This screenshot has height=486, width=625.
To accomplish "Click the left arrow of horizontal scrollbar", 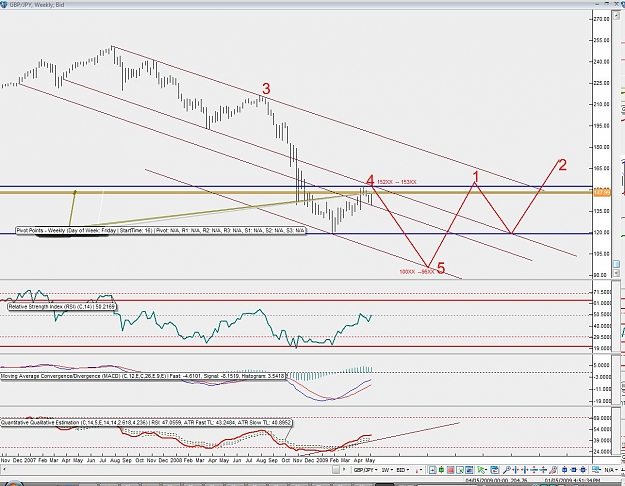I will [x=3, y=470].
